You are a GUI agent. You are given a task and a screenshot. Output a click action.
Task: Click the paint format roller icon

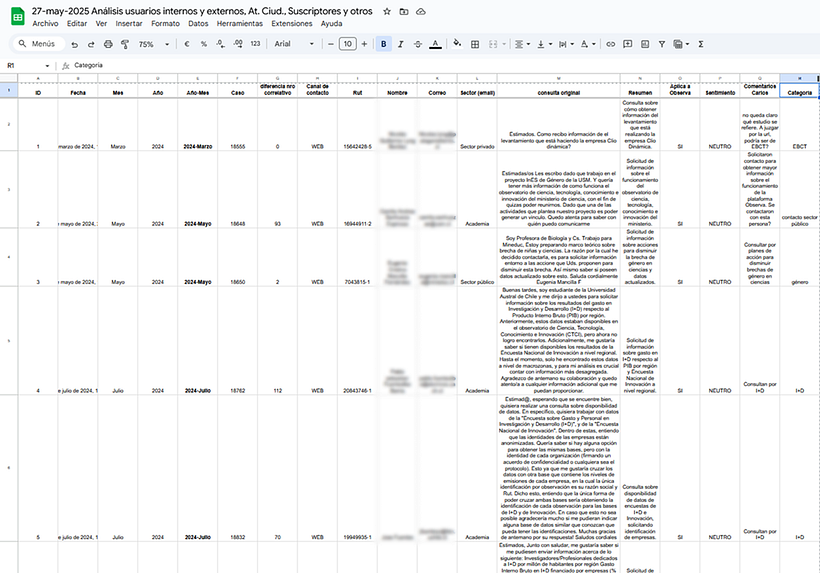pyautogui.click(x=123, y=44)
